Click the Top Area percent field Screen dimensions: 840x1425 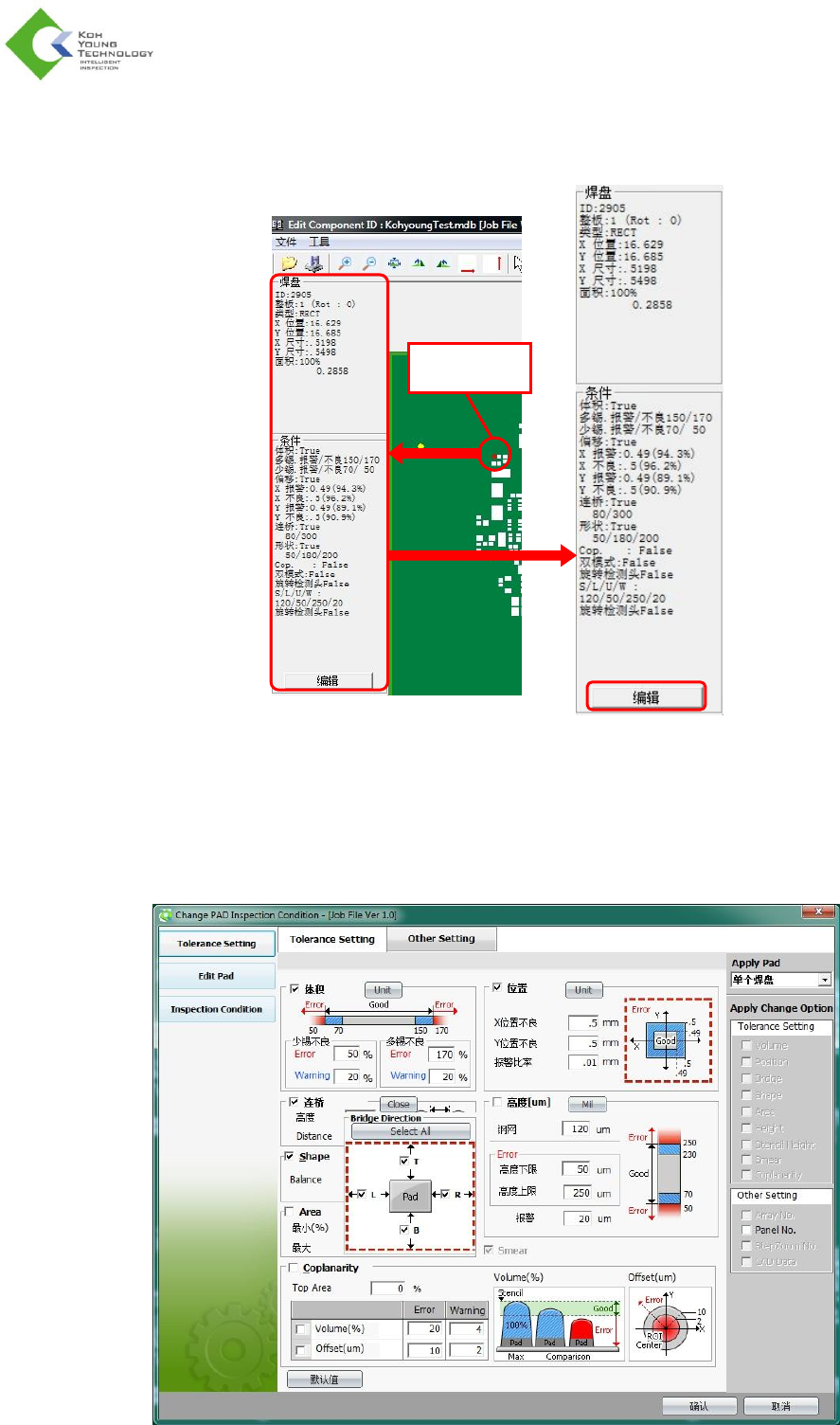point(388,1289)
